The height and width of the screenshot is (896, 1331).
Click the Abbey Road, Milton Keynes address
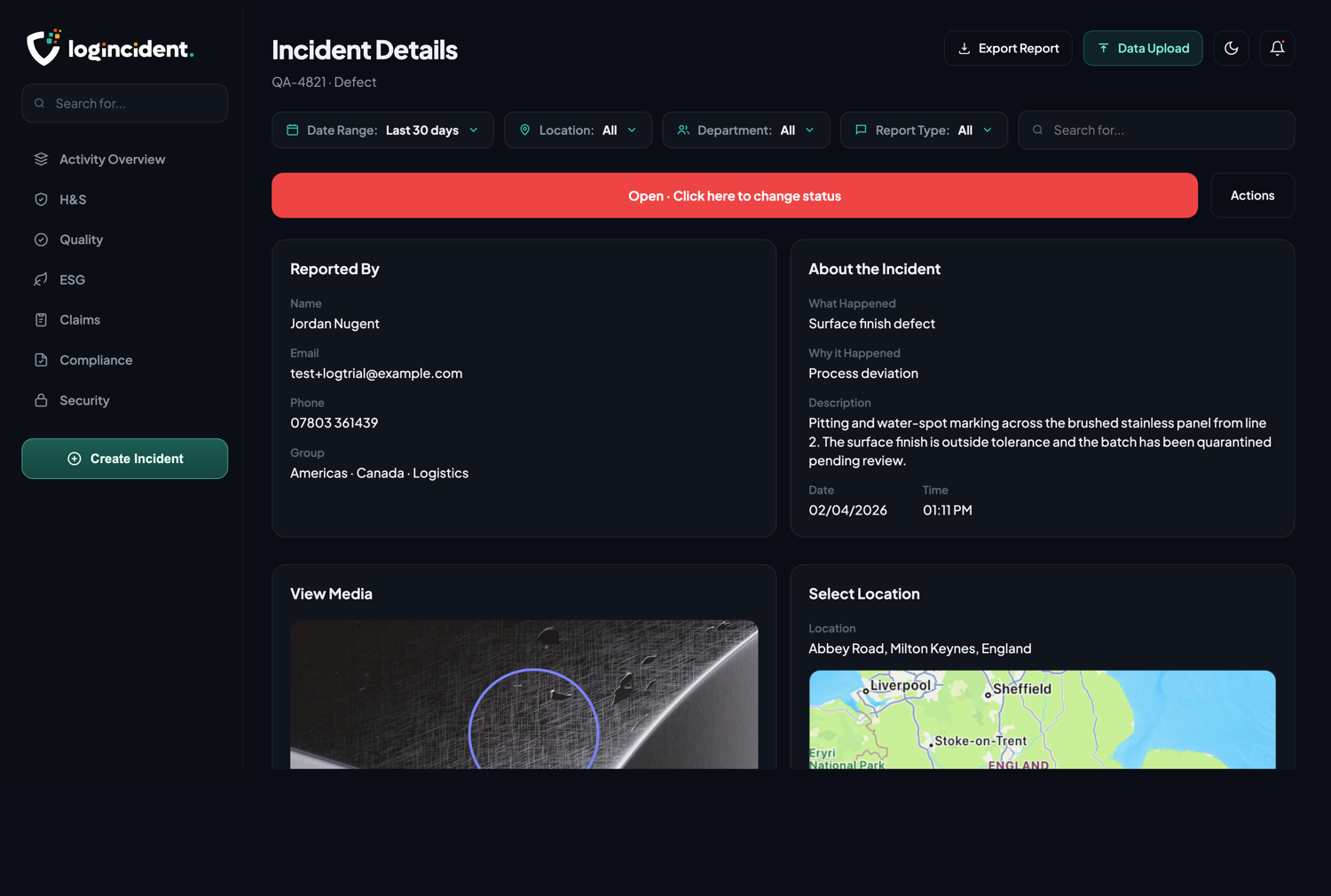pyautogui.click(x=920, y=648)
